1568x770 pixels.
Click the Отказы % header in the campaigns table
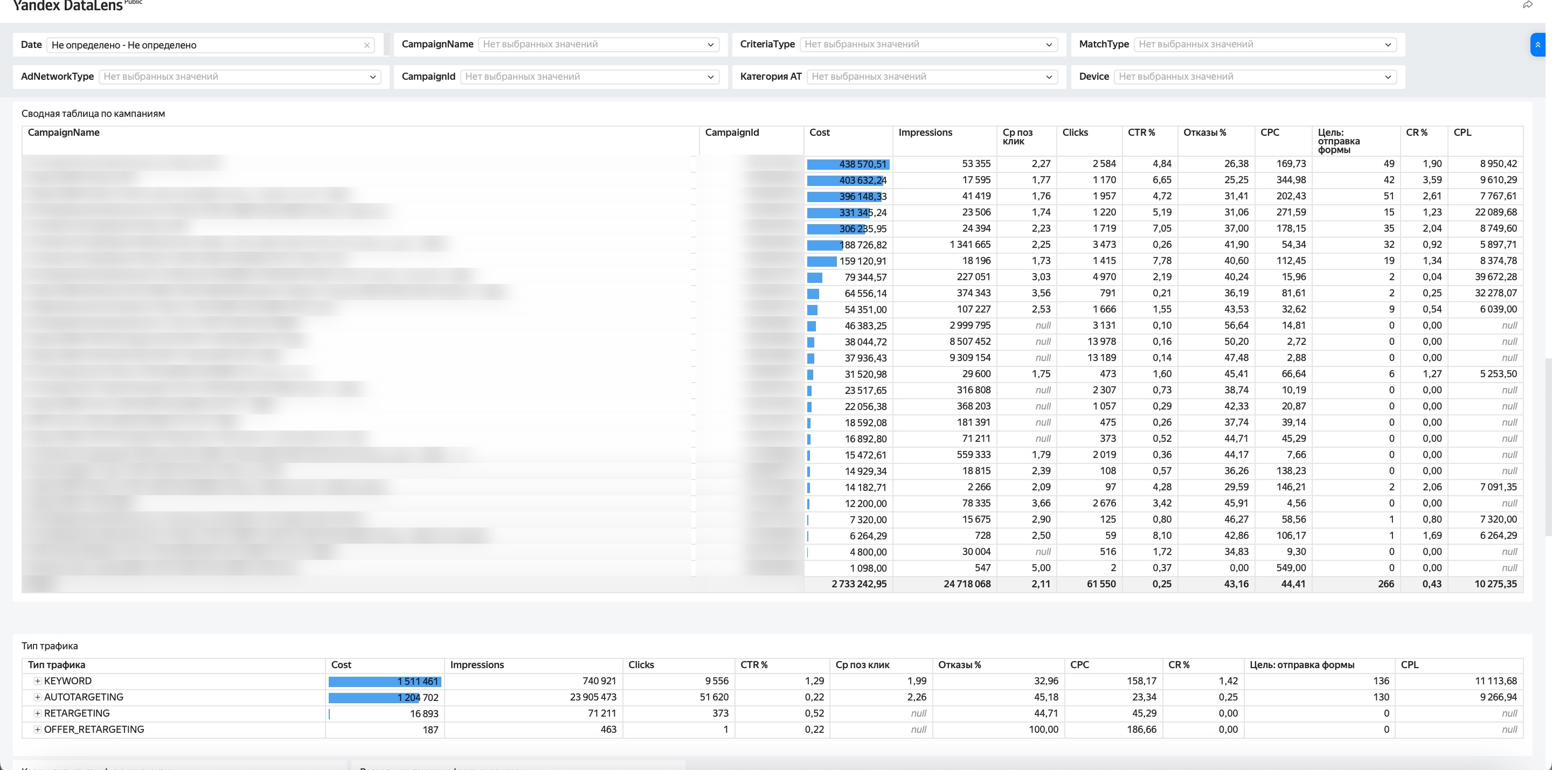1204,133
